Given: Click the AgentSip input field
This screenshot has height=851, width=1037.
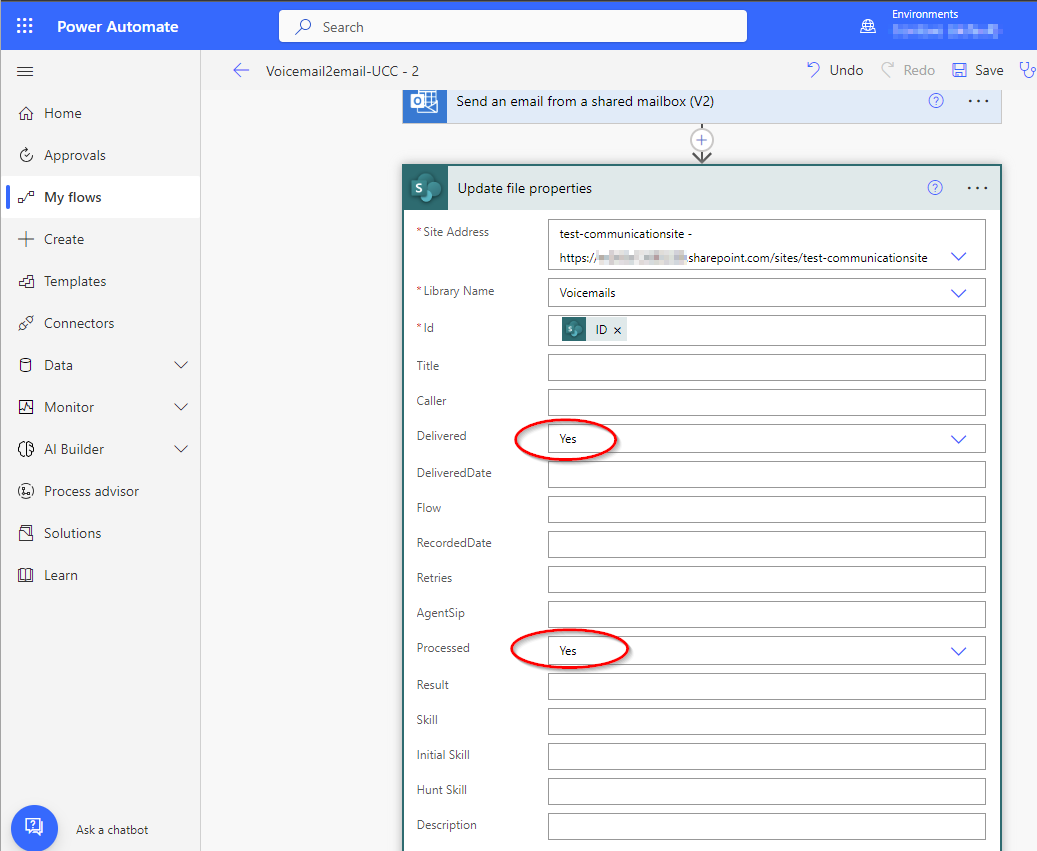Looking at the screenshot, I should pos(767,615).
